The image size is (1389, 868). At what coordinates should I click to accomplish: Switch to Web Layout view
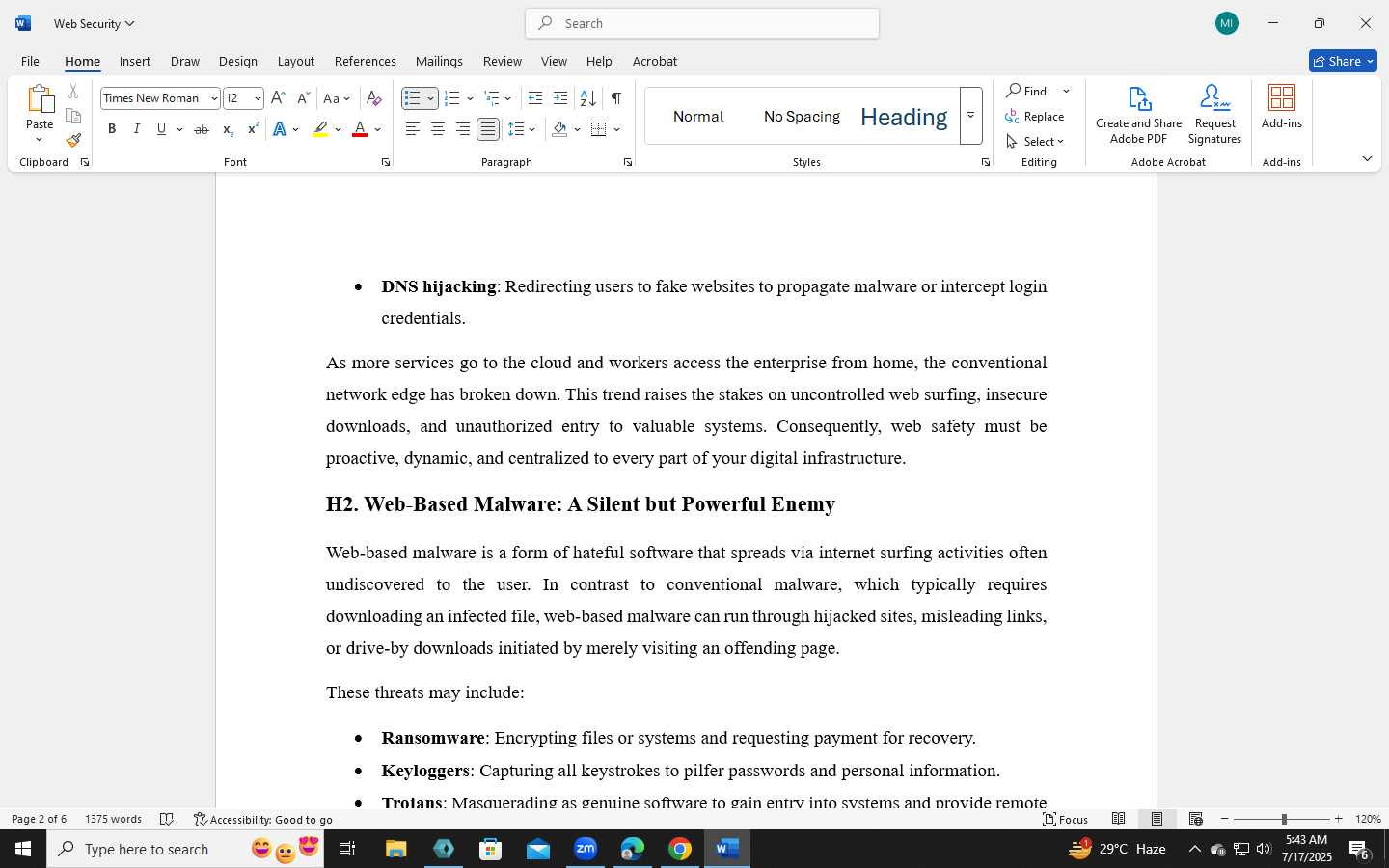coord(1196,819)
